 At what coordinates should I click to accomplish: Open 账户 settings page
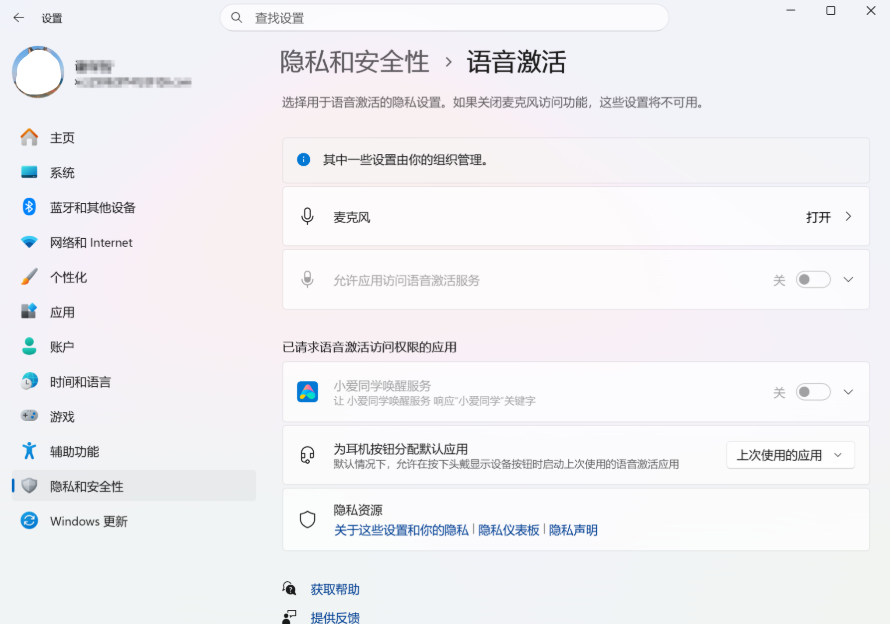pos(134,347)
